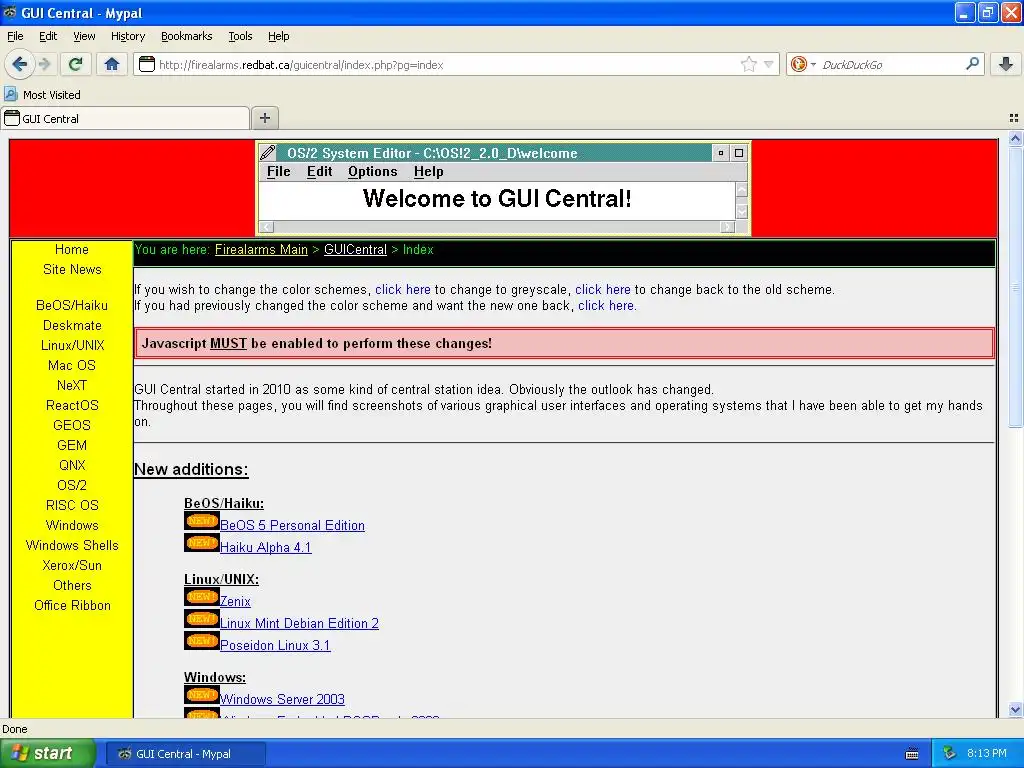Screen dimensions: 1024x768
Task: Open NeXT in the sidebar
Action: [72, 385]
